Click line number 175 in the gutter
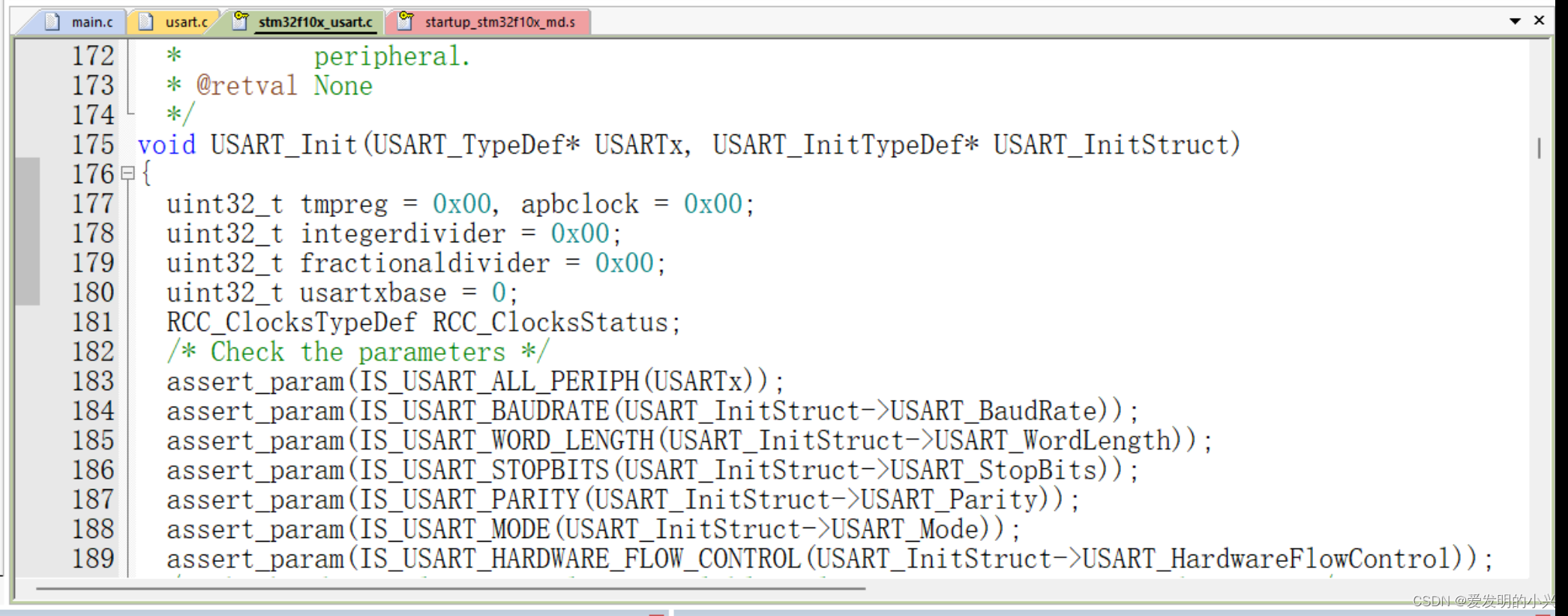Image resolution: width=1568 pixels, height=616 pixels. pos(93,145)
